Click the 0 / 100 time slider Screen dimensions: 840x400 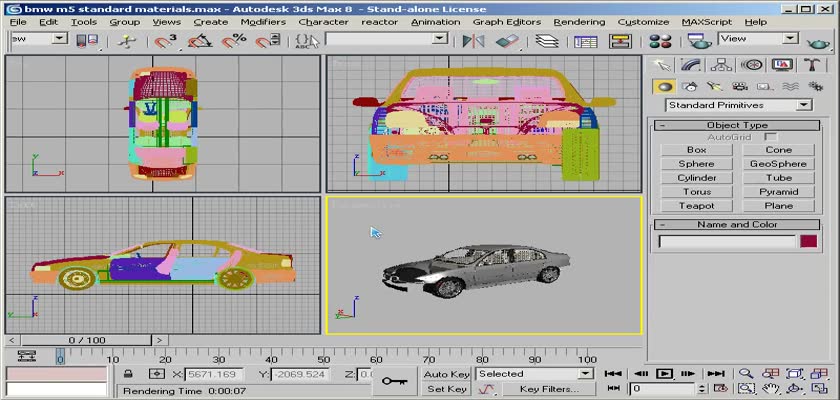(87, 340)
